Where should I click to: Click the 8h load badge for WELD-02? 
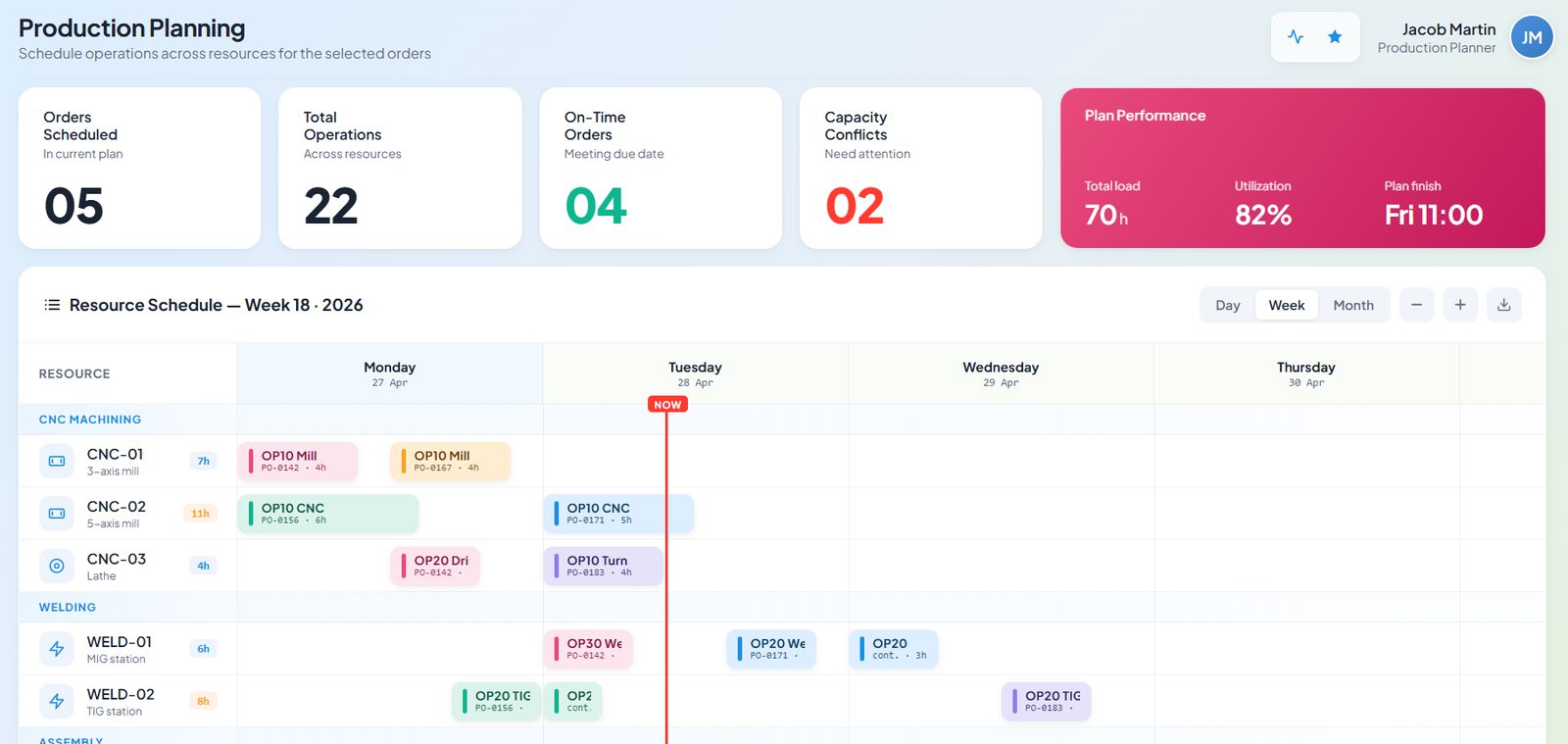tap(203, 701)
